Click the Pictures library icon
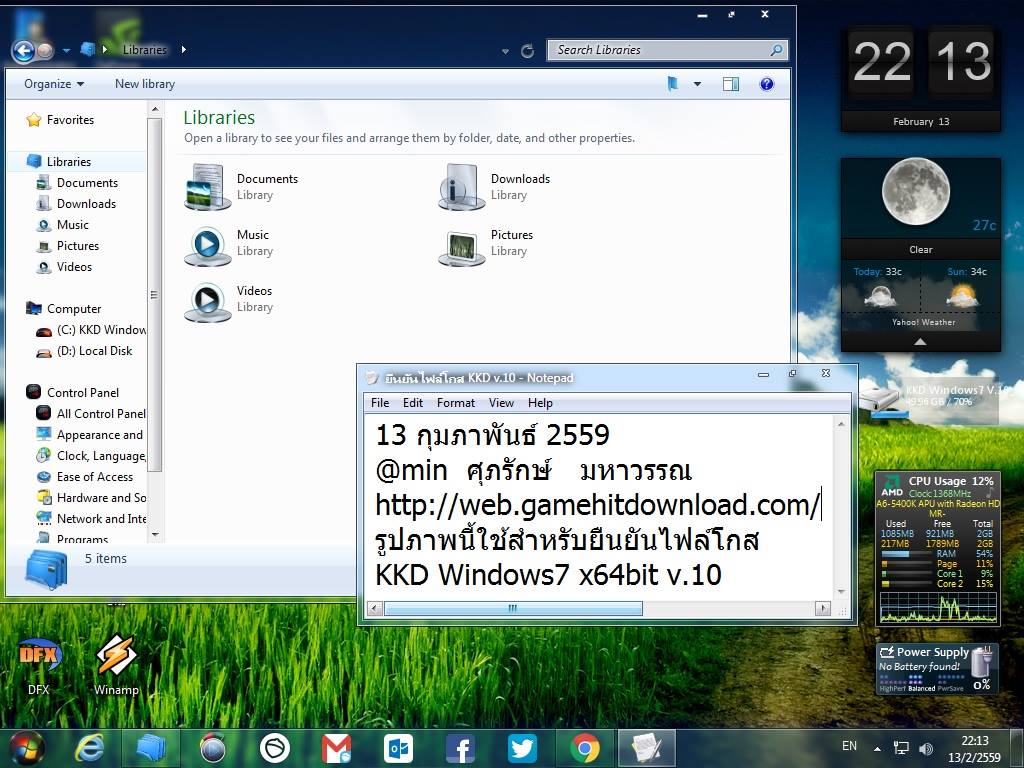Screen dimensions: 1024x768 point(461,248)
